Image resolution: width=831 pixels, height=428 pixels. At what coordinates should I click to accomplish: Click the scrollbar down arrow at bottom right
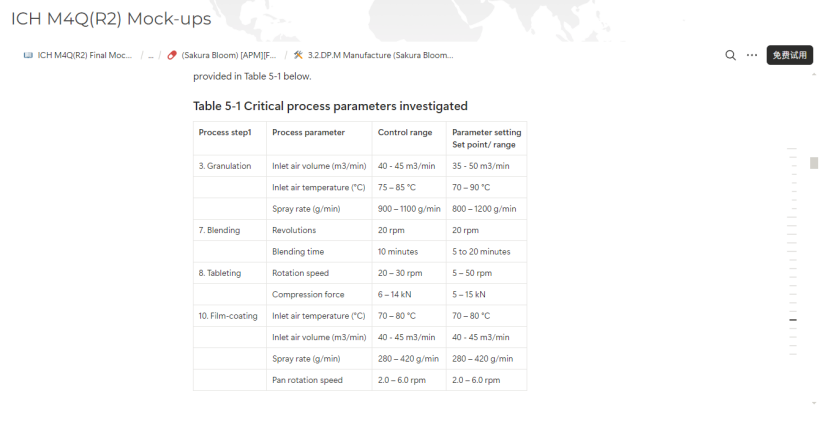(x=814, y=402)
